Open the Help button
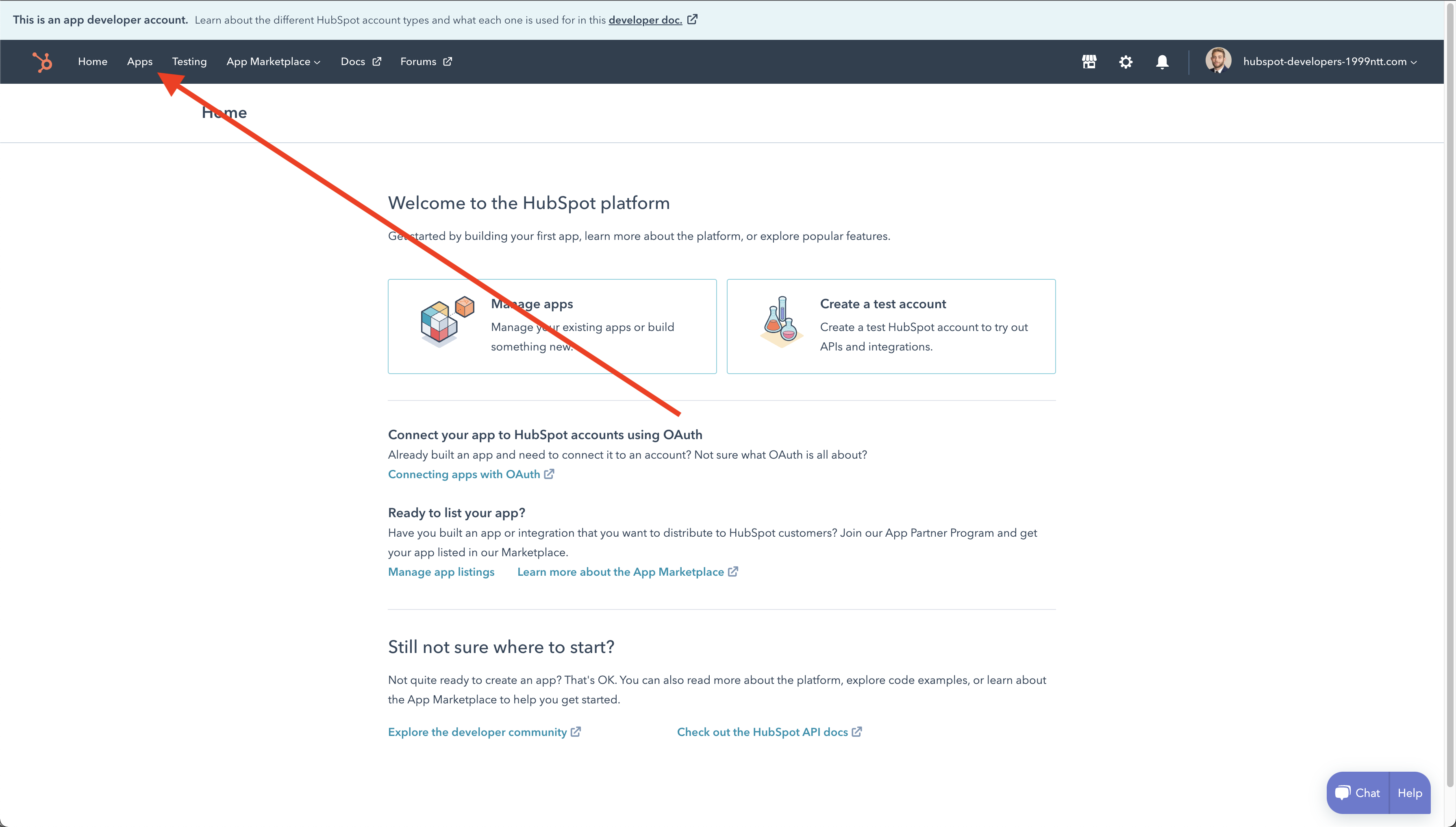The height and width of the screenshot is (827, 1456). coord(1409,792)
